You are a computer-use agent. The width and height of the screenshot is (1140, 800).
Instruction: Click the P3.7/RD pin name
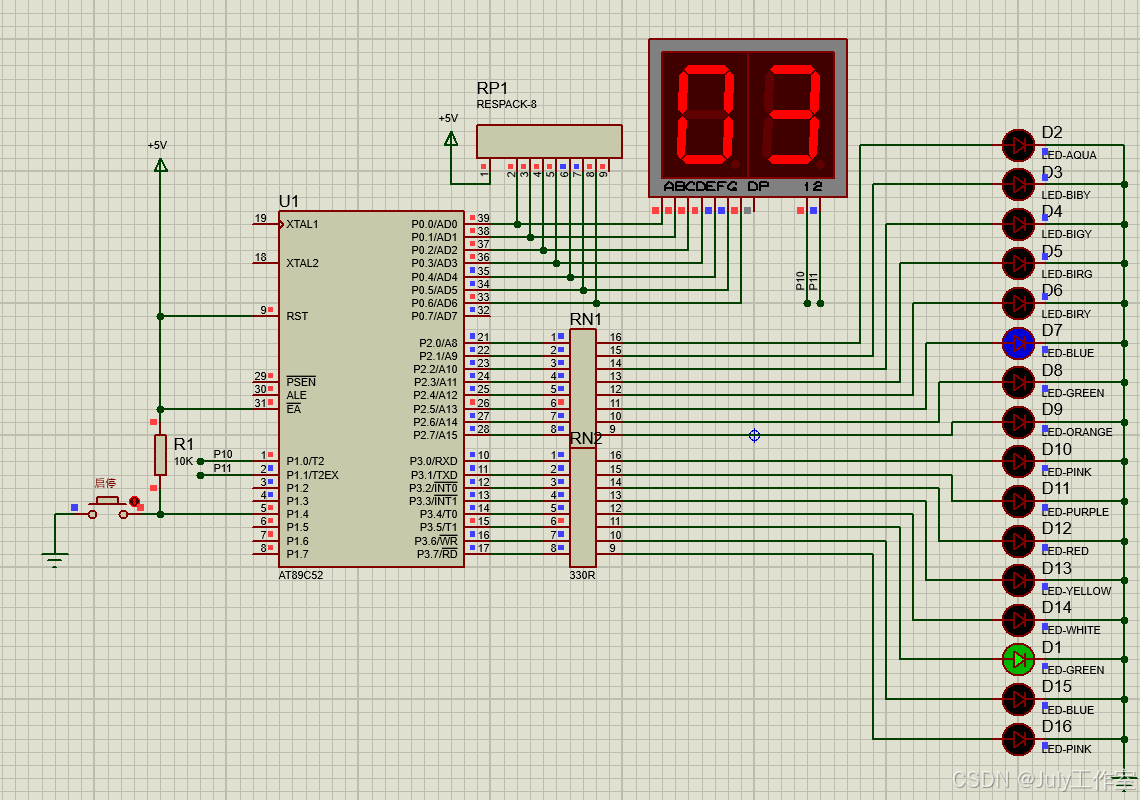coord(437,554)
